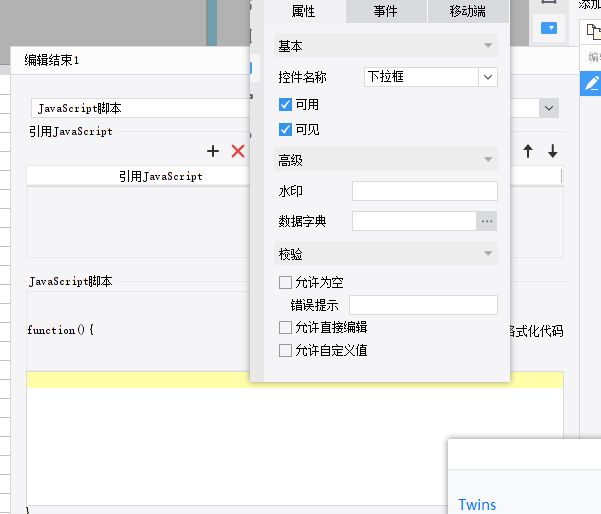Enable the 允许为空 checkbox
601x514 pixels.
[285, 282]
